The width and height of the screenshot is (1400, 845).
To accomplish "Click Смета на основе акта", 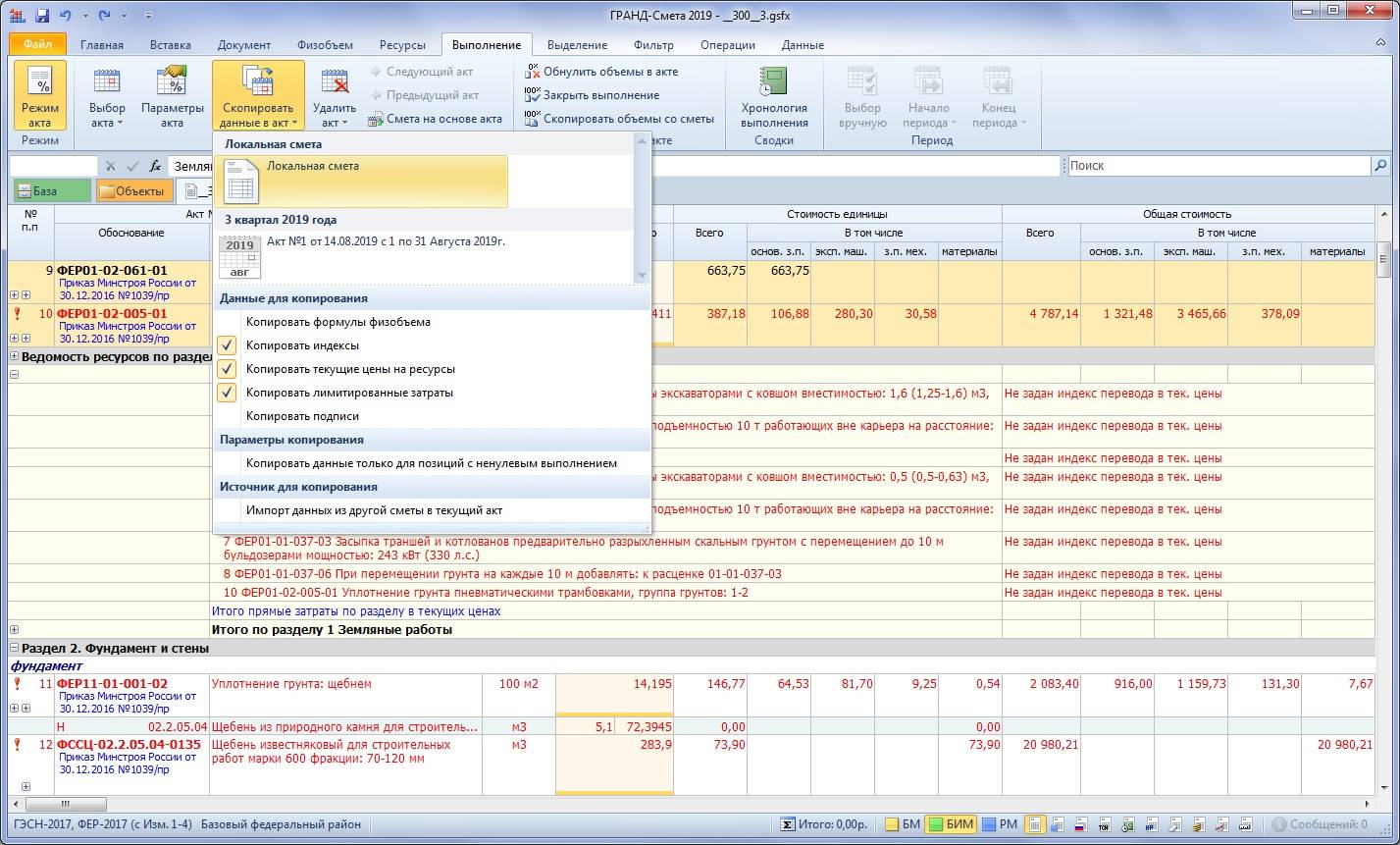I will [435, 119].
